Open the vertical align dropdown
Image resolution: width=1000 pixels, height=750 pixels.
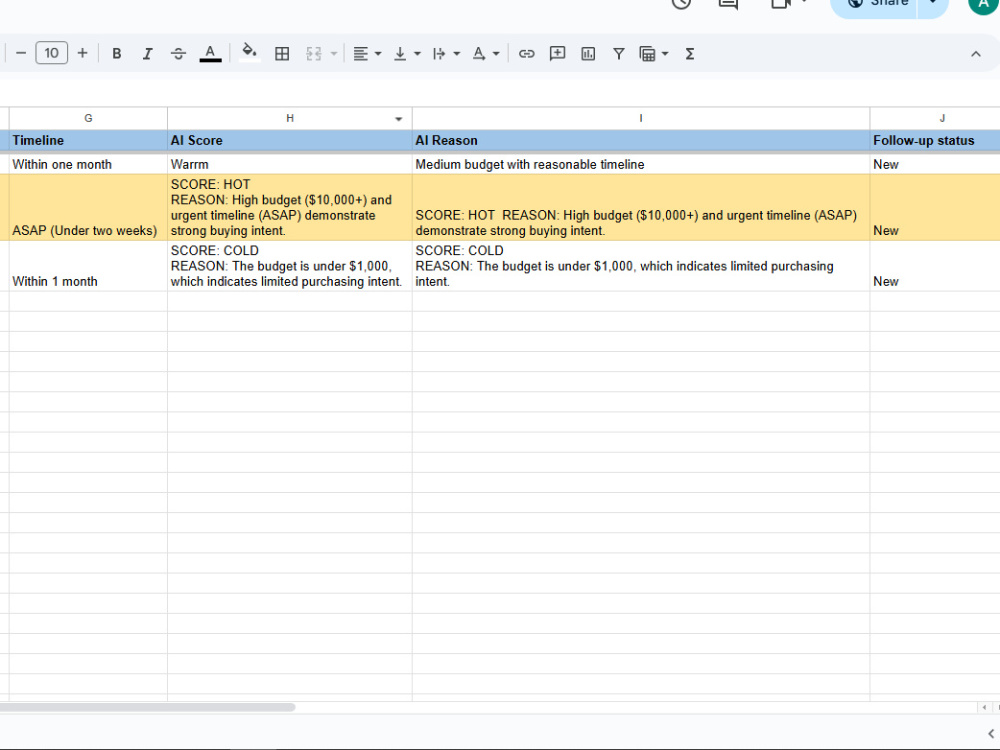coord(406,54)
